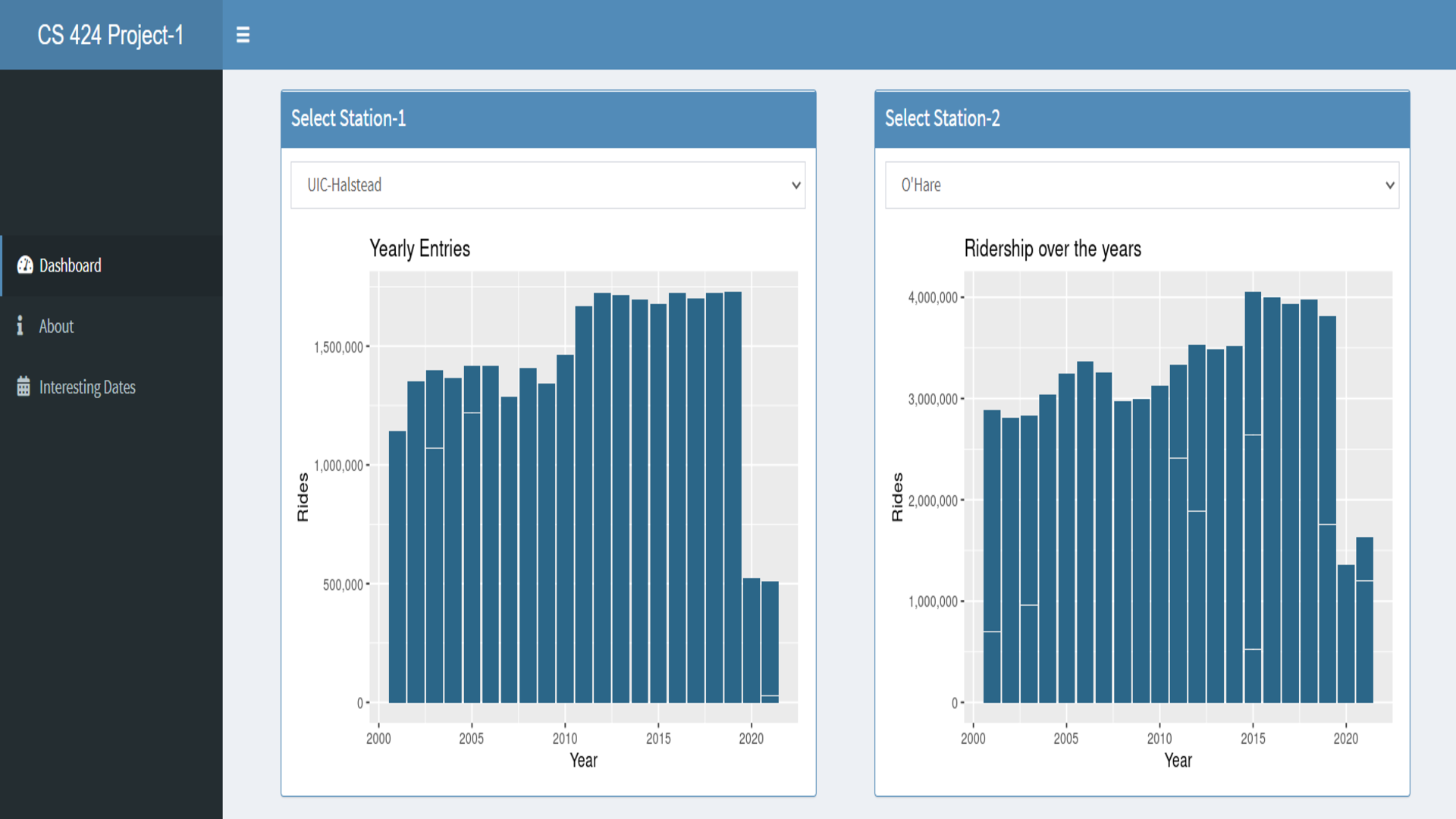Viewport: 1456px width, 819px height.
Task: Click the 2,000,000 axis label on right chart
Action: 933,500
